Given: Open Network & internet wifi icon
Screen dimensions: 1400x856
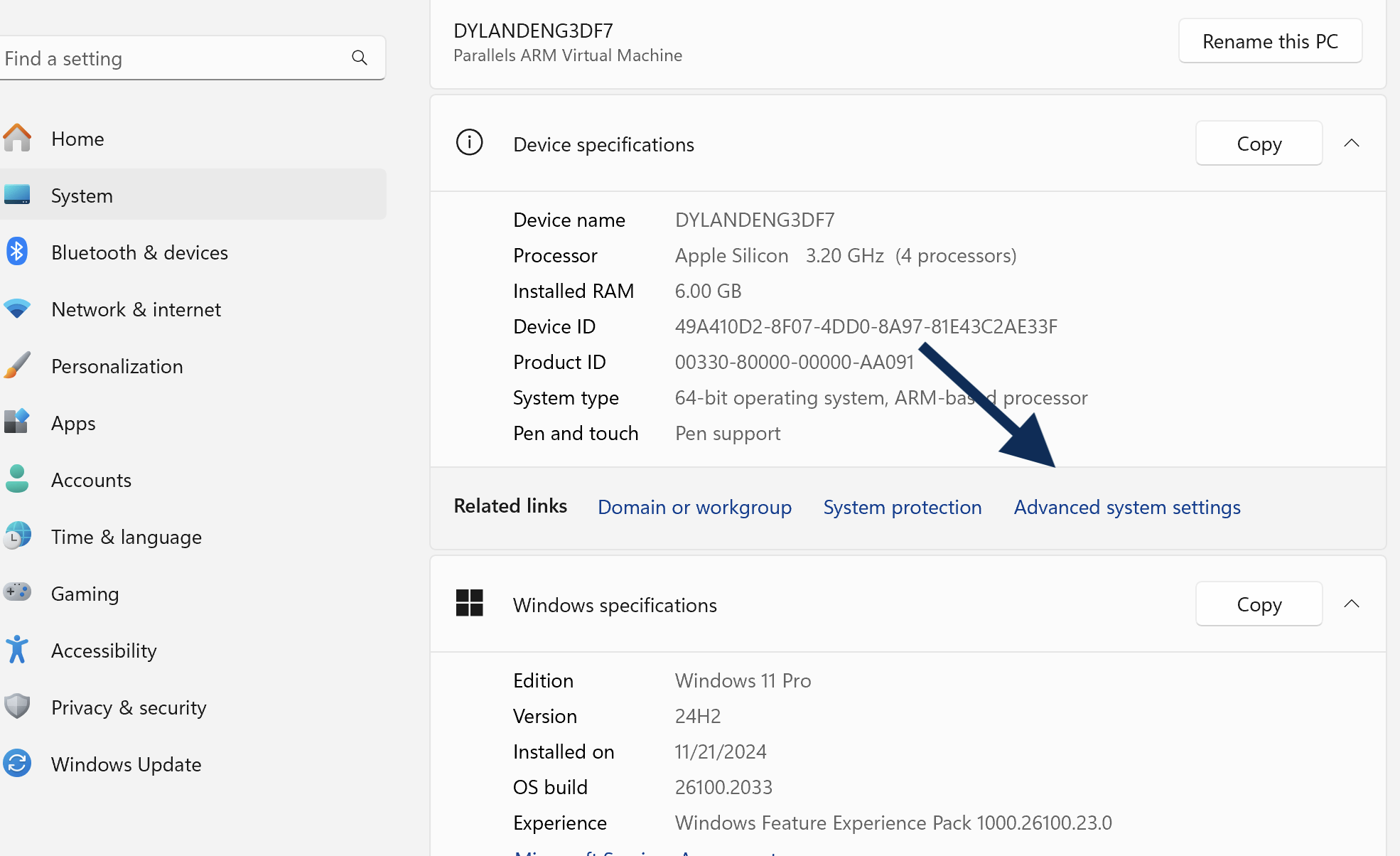Looking at the screenshot, I should 17,309.
